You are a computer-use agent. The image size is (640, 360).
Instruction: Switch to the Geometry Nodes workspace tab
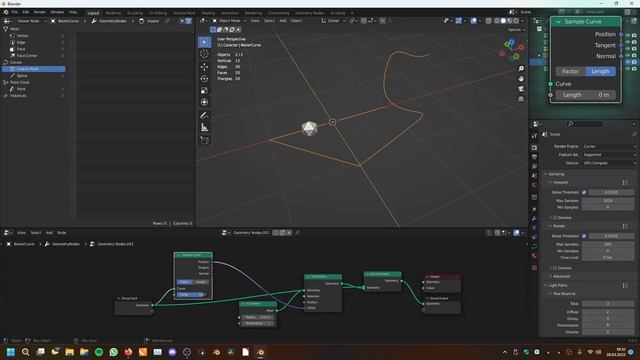(x=309, y=13)
